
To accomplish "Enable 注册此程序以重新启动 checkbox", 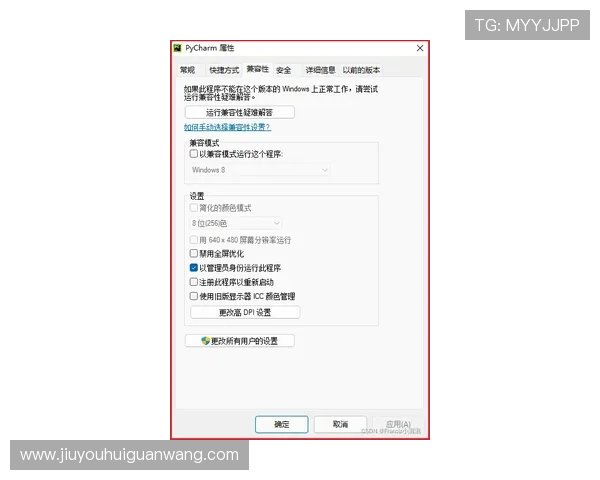I will coord(194,282).
